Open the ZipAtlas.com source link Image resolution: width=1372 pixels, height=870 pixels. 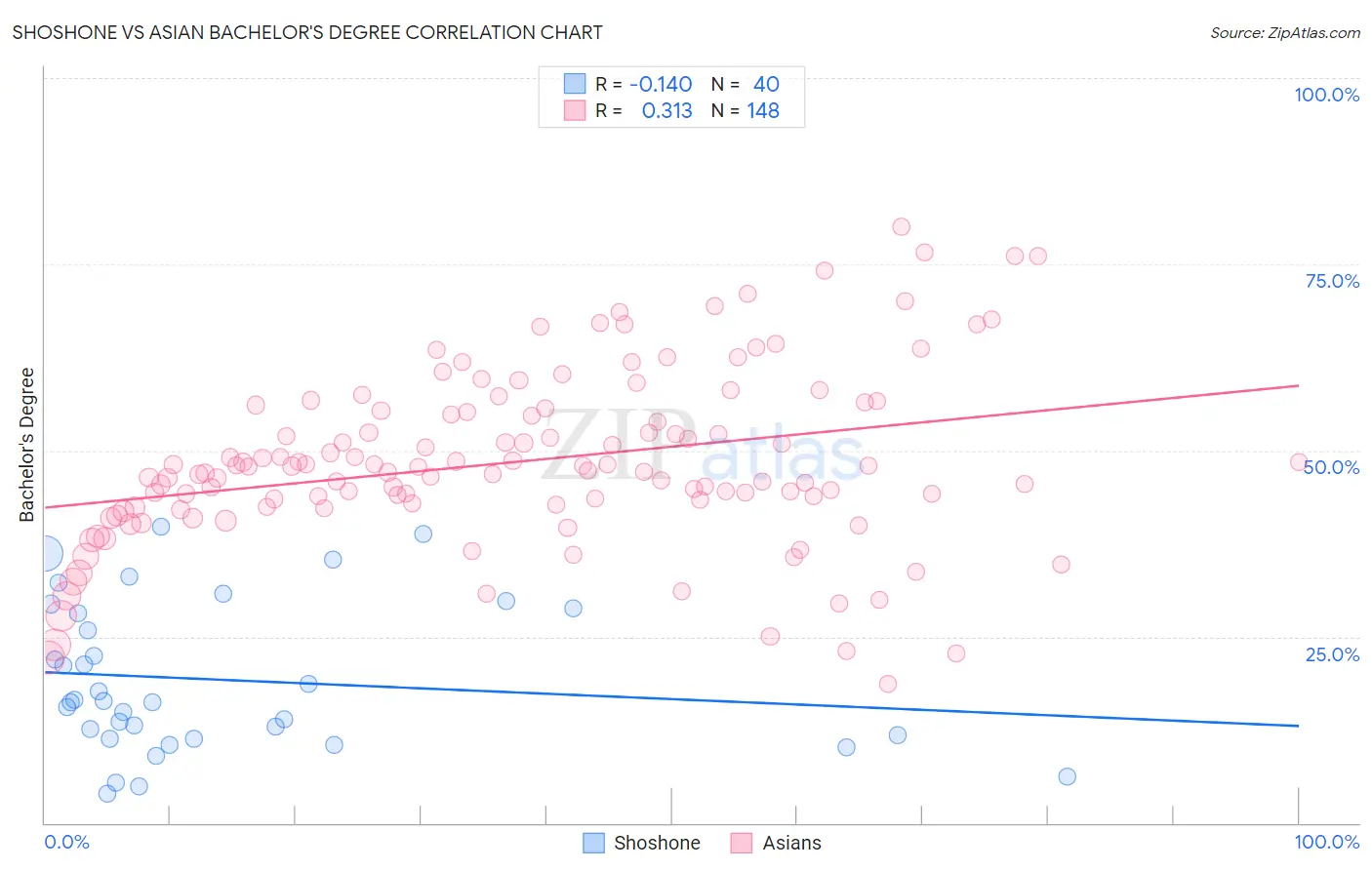tap(1285, 32)
